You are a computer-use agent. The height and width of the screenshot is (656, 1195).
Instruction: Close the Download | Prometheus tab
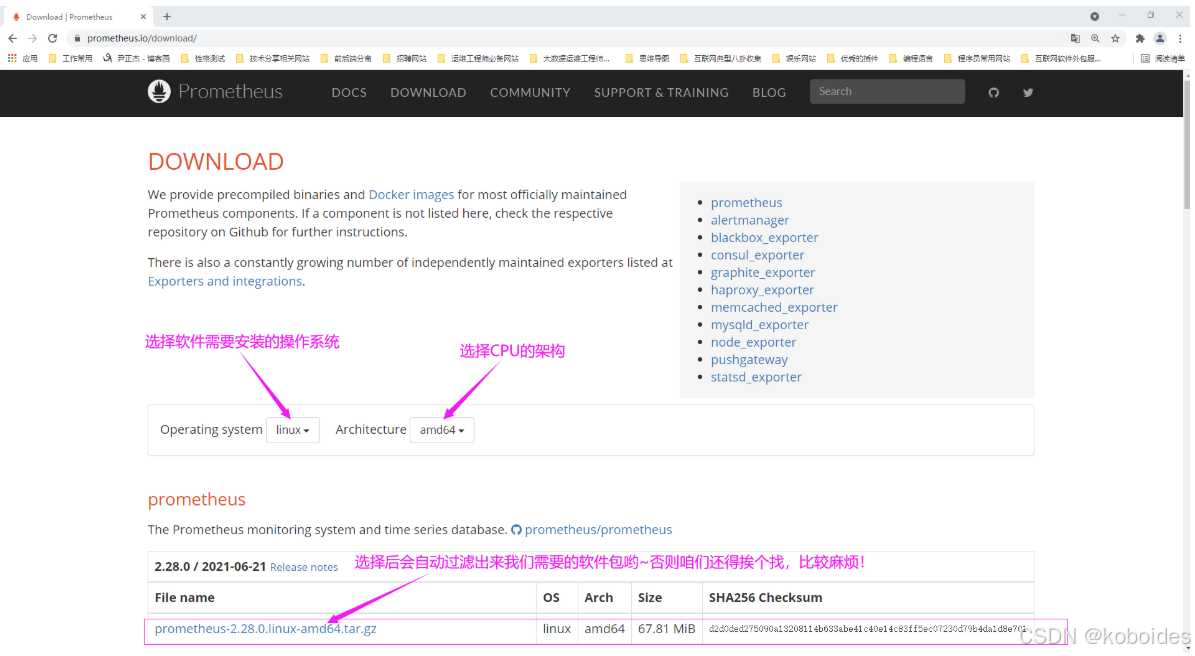point(143,17)
